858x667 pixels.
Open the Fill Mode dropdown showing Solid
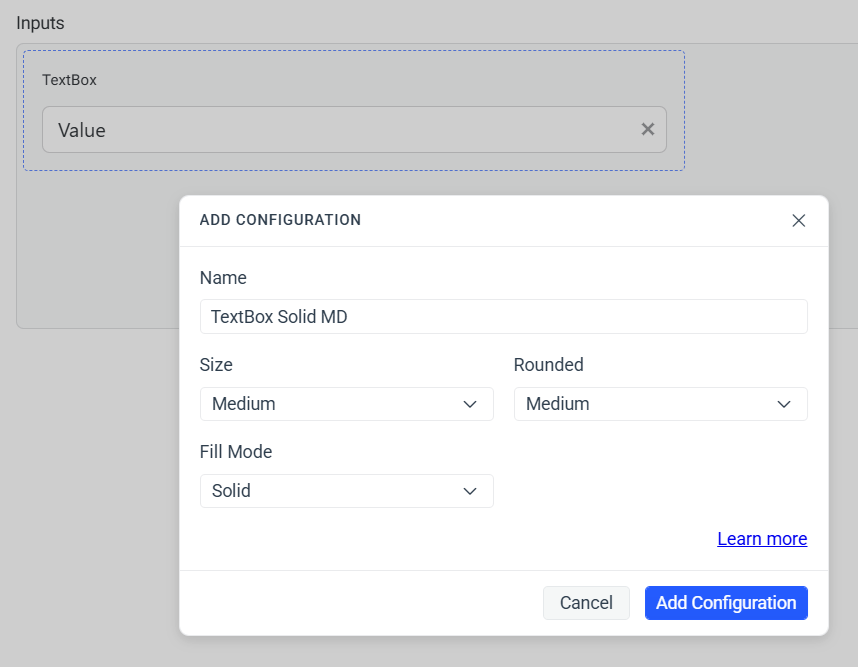coord(346,491)
